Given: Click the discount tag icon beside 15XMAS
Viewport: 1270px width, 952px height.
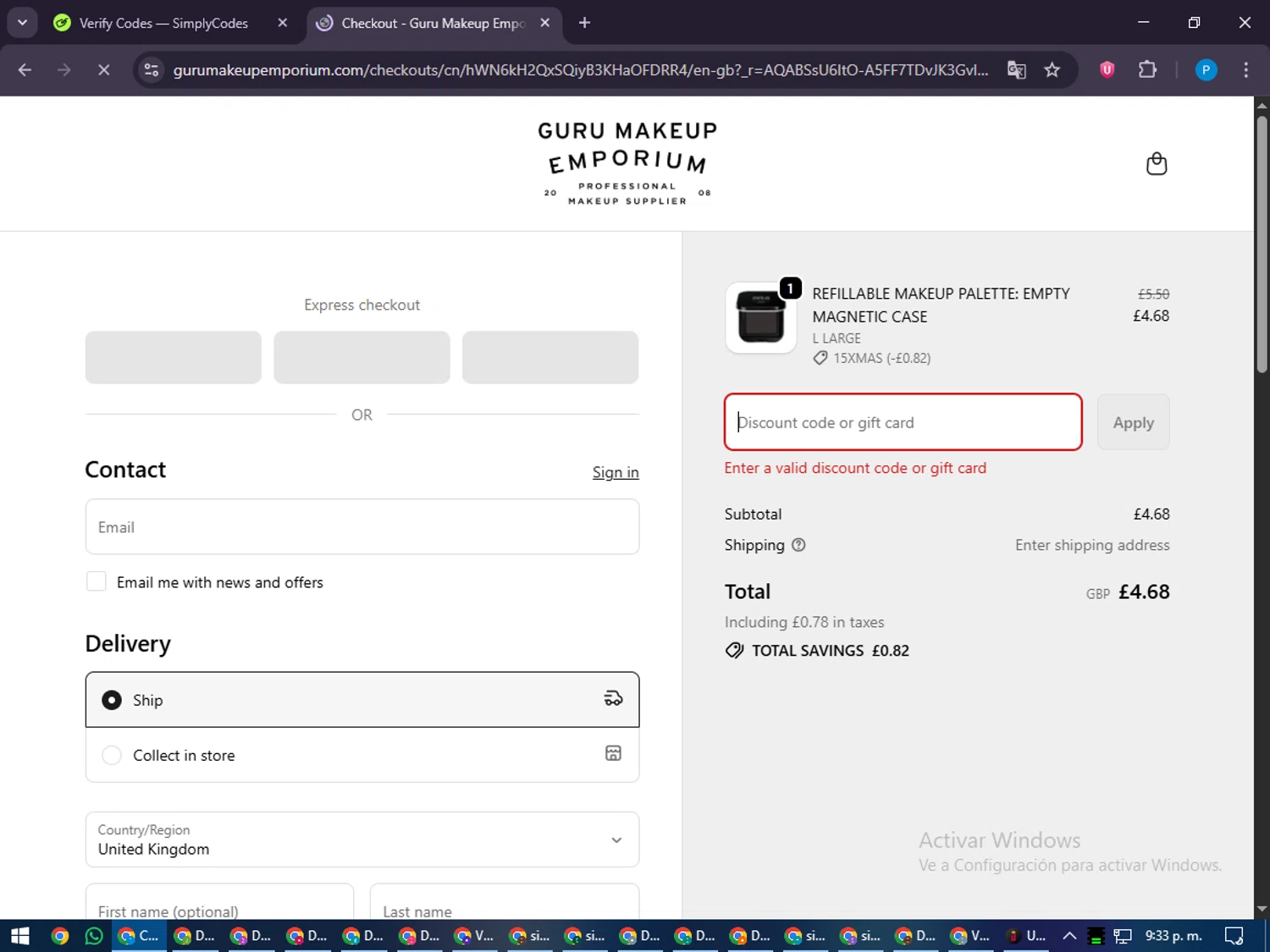Looking at the screenshot, I should (820, 358).
